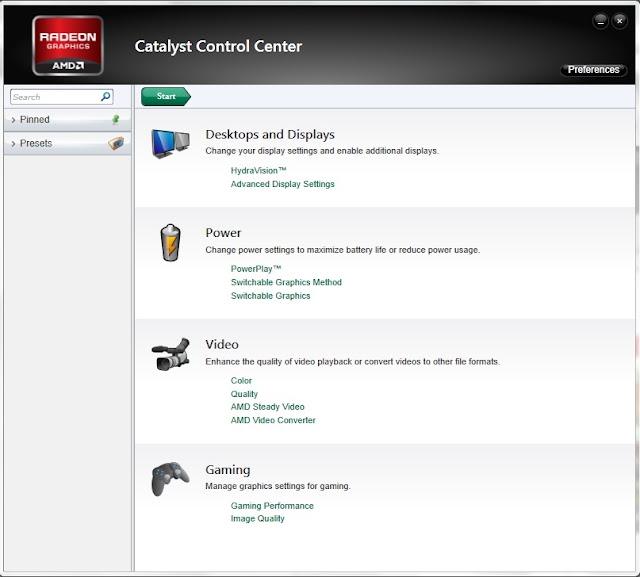Open AMD Steady Video
The height and width of the screenshot is (577, 640).
click(x=267, y=407)
